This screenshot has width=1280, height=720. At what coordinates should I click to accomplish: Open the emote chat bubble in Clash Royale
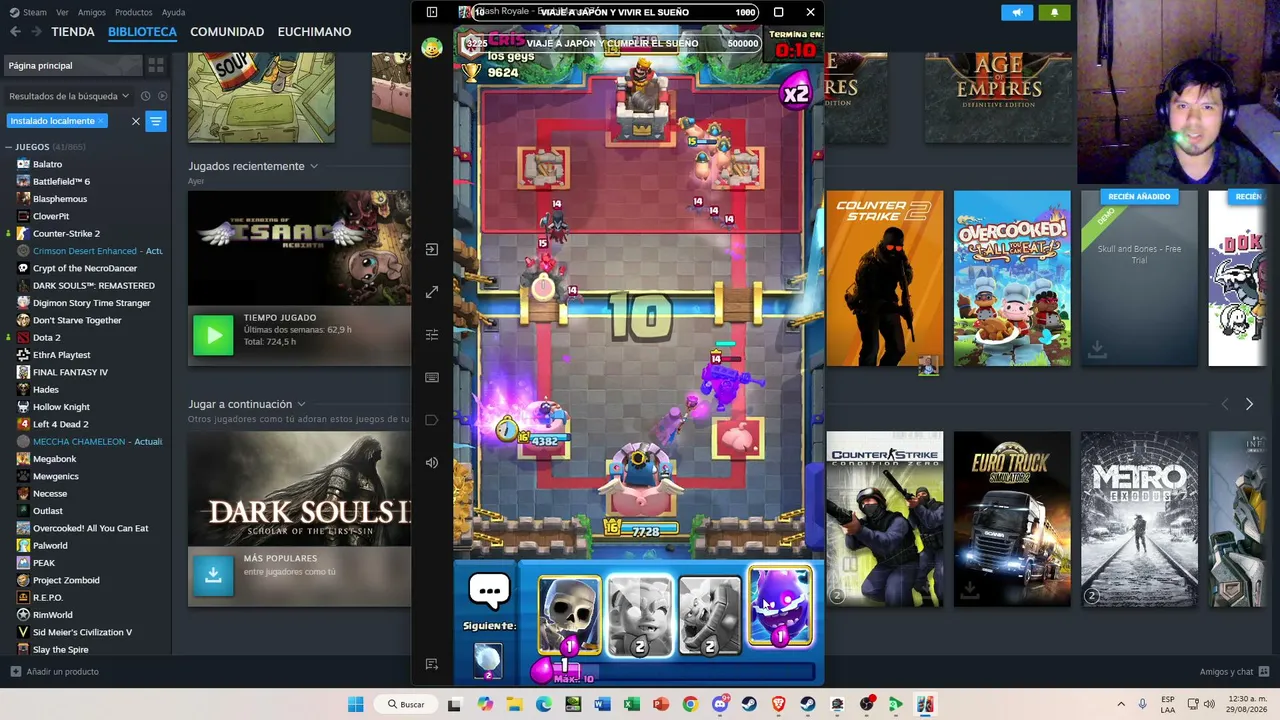(489, 592)
